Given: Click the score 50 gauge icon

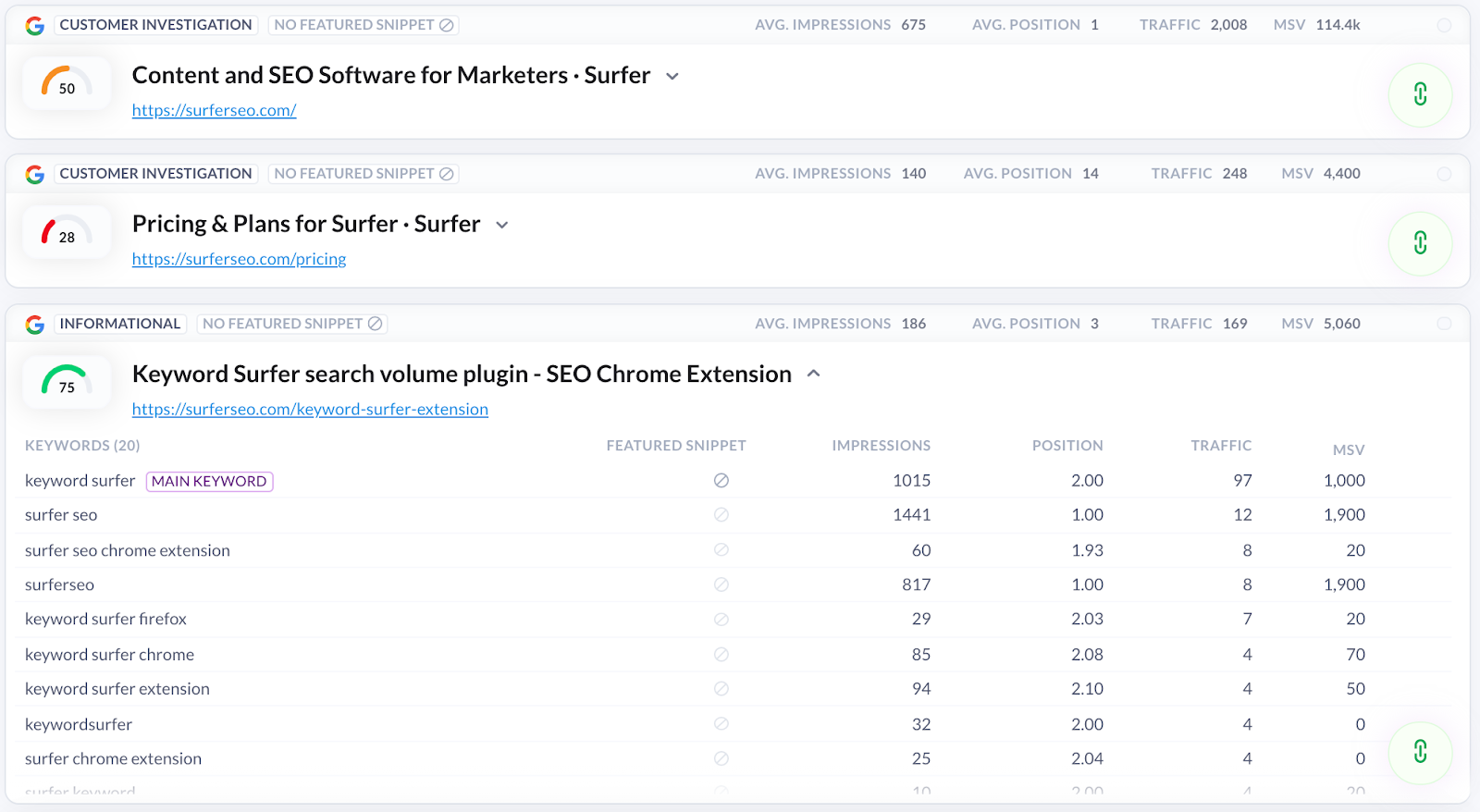Looking at the screenshot, I should (x=67, y=83).
